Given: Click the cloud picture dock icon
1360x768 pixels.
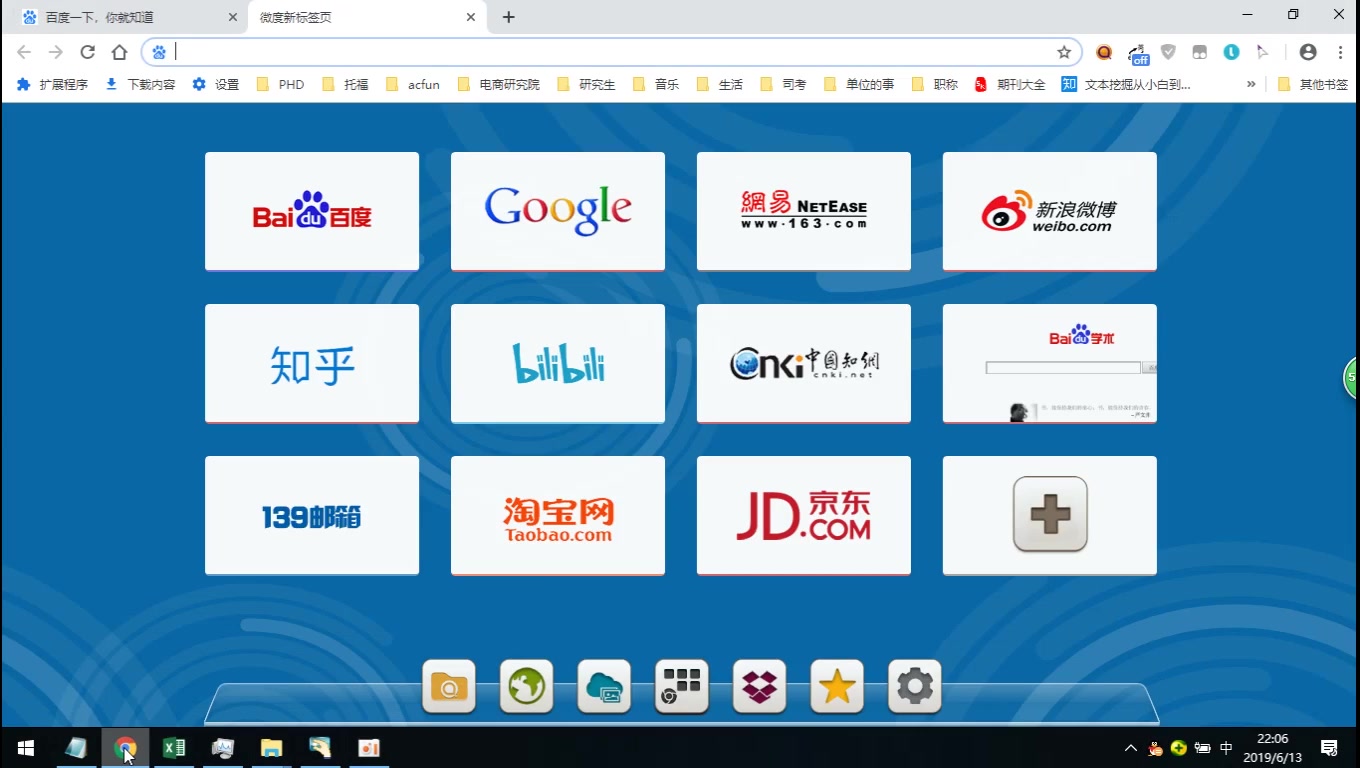Looking at the screenshot, I should 604,686.
